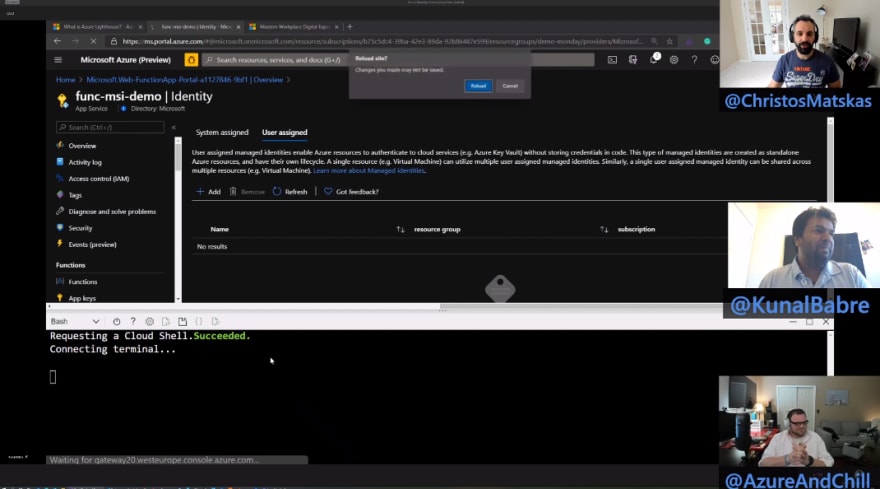Select the User assigned tab
This screenshot has width=880, height=489.
pyautogui.click(x=285, y=132)
